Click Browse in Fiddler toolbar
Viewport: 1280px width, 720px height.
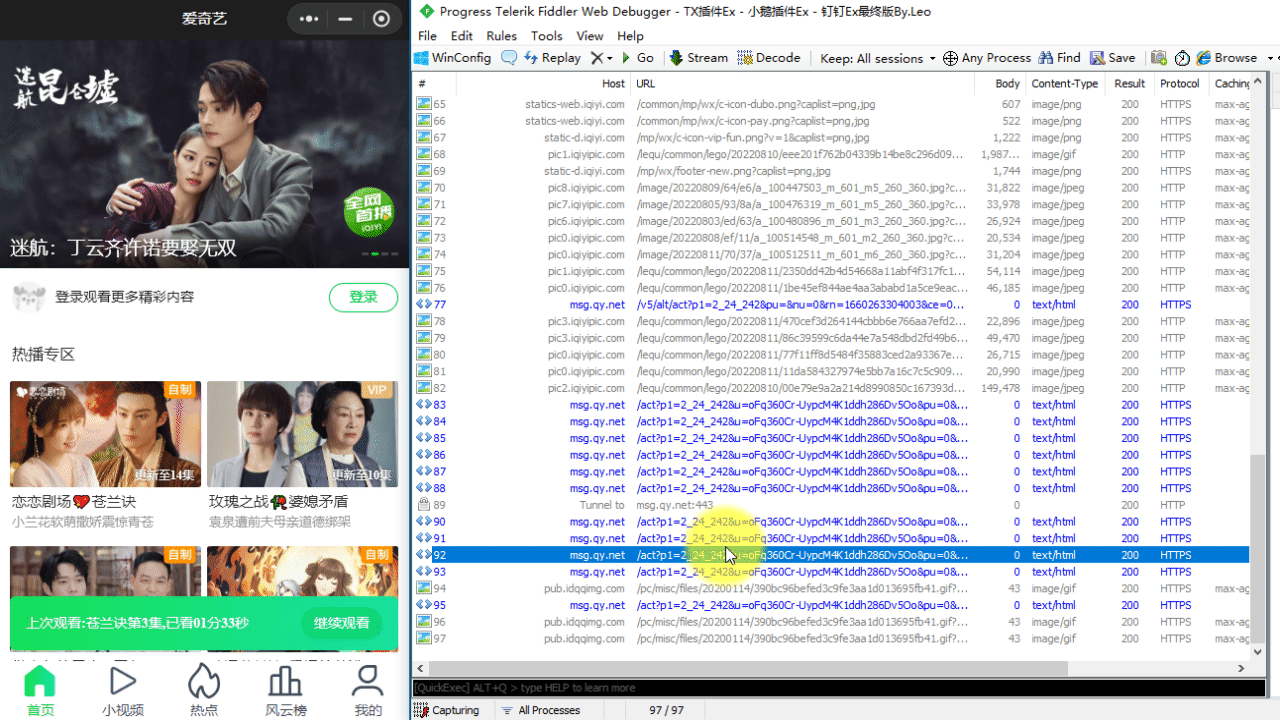[x=1227, y=58]
